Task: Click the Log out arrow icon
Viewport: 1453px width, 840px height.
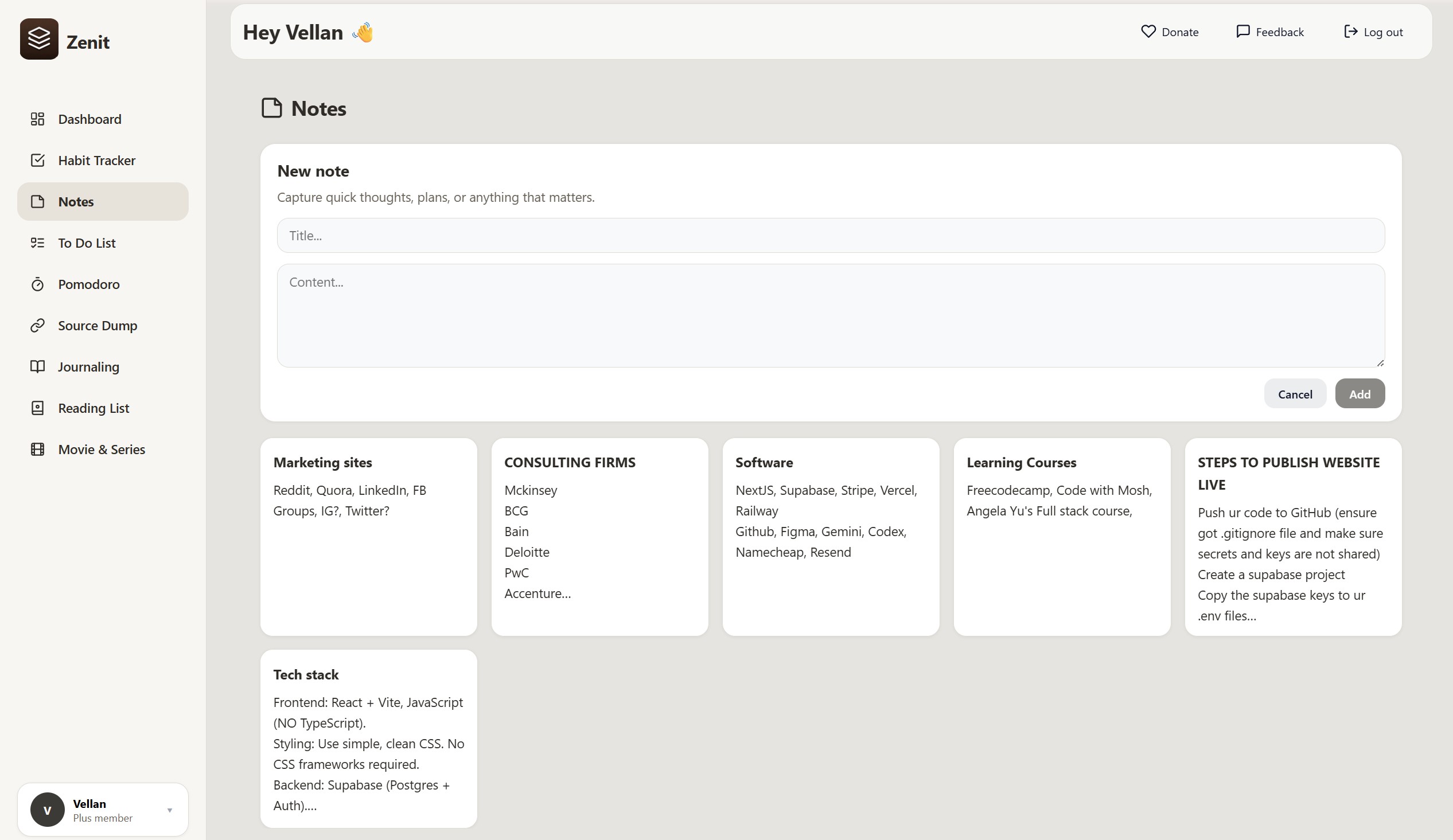Action: click(1350, 32)
